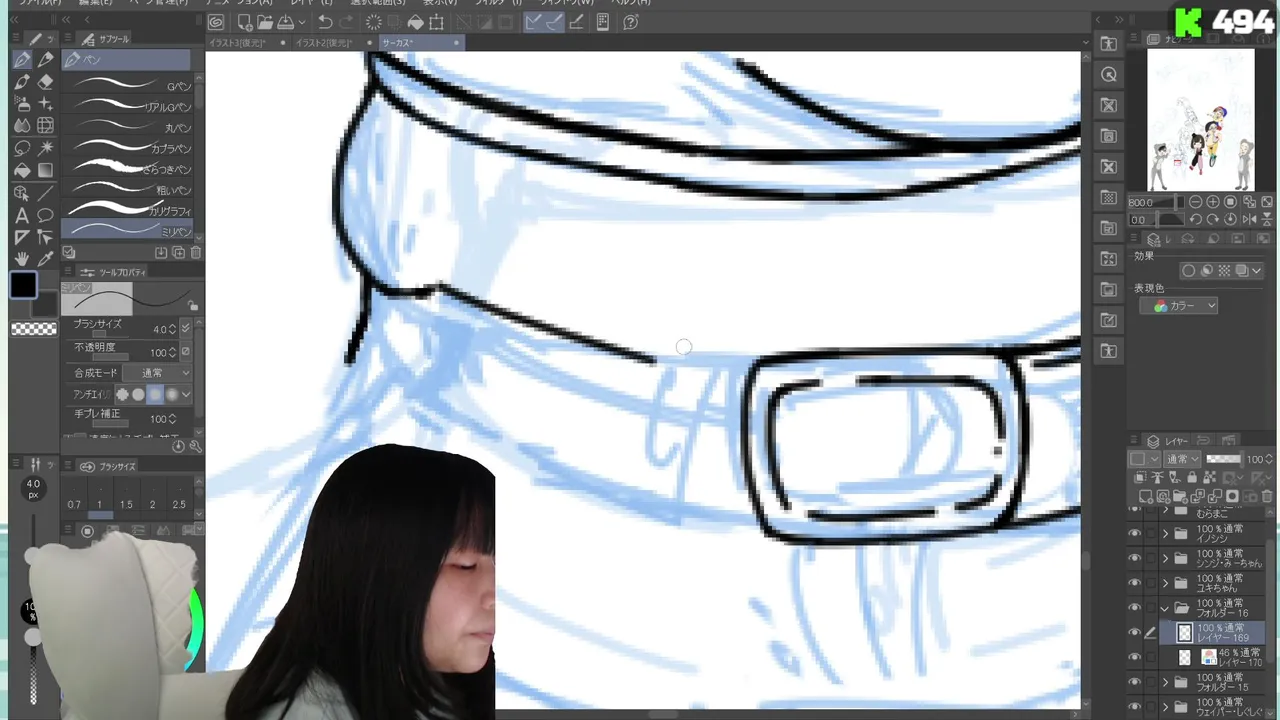Expand the ユキちゃん folder
This screenshot has width=1280, height=720.
pos(1165,583)
